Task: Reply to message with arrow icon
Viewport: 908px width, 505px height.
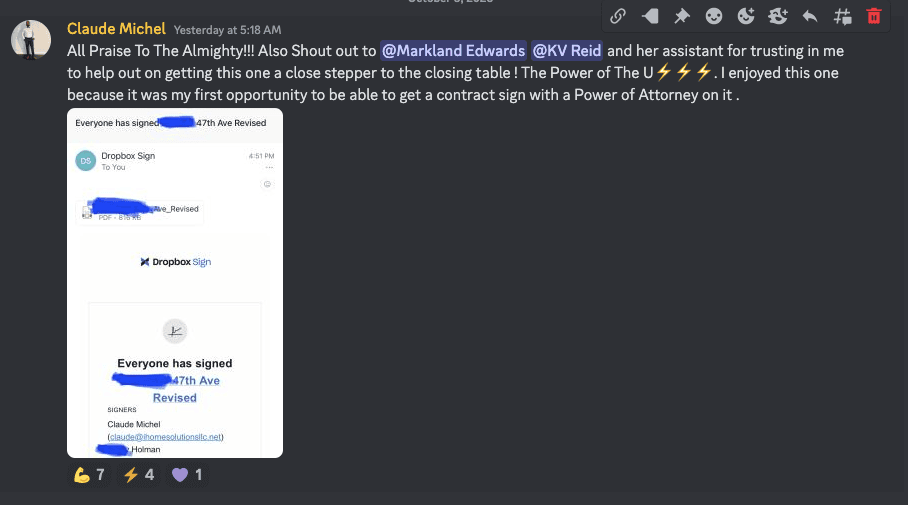Action: [810, 16]
